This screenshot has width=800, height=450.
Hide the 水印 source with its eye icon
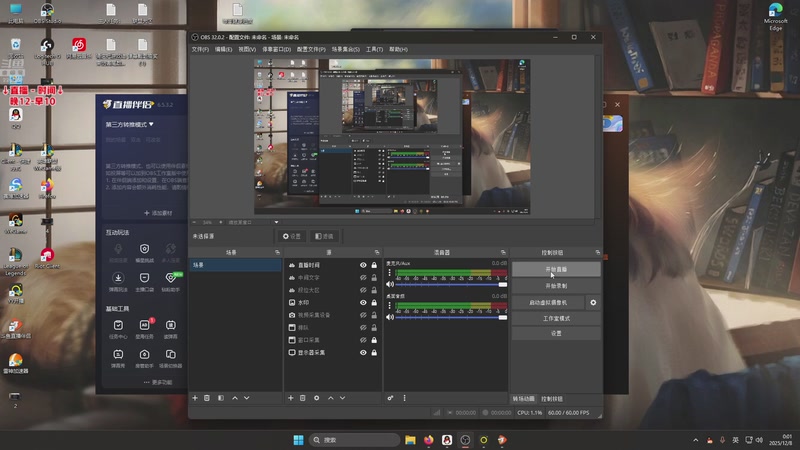[363, 303]
